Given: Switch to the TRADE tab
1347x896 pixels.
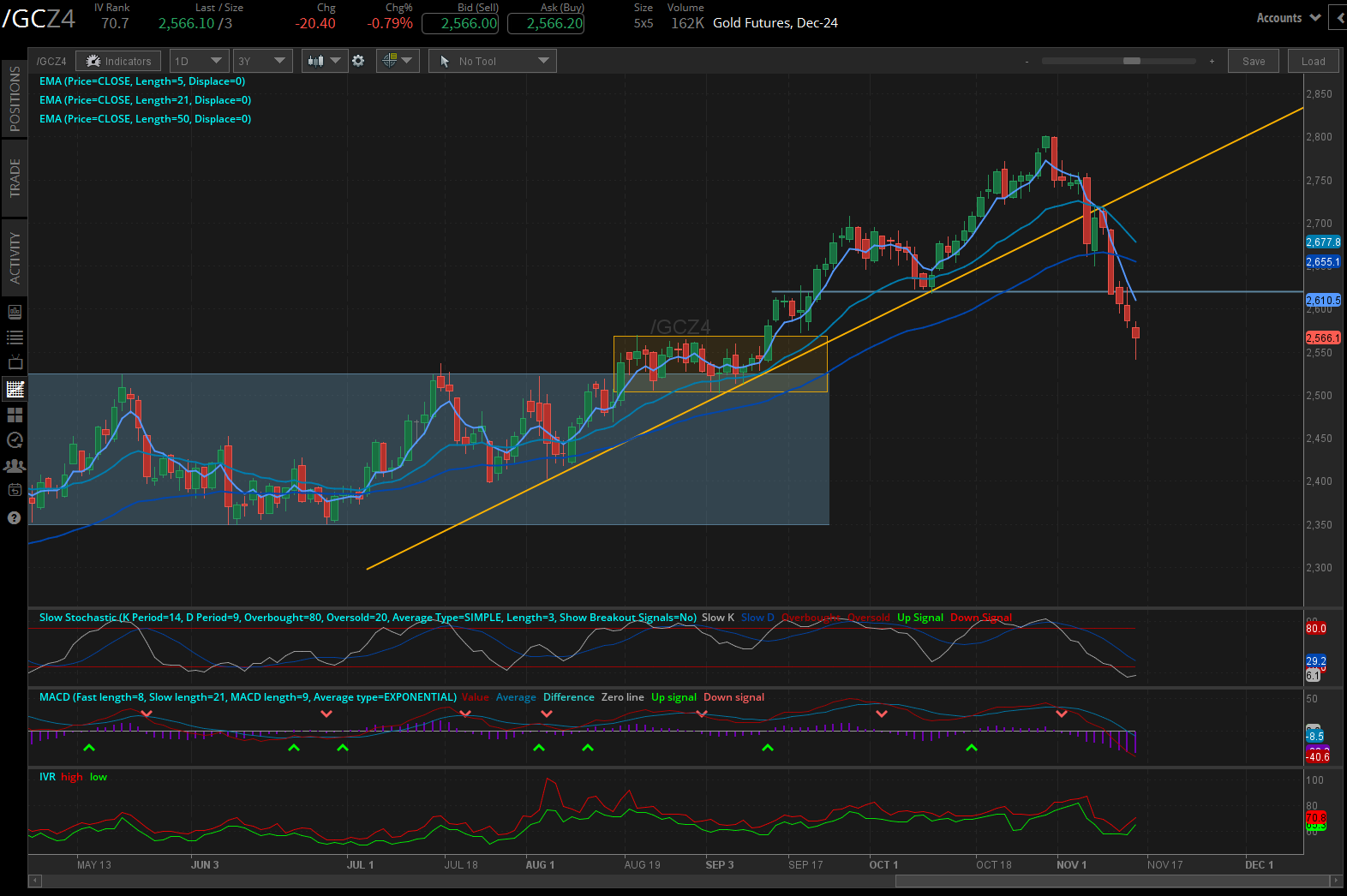Looking at the screenshot, I should coord(15,178).
